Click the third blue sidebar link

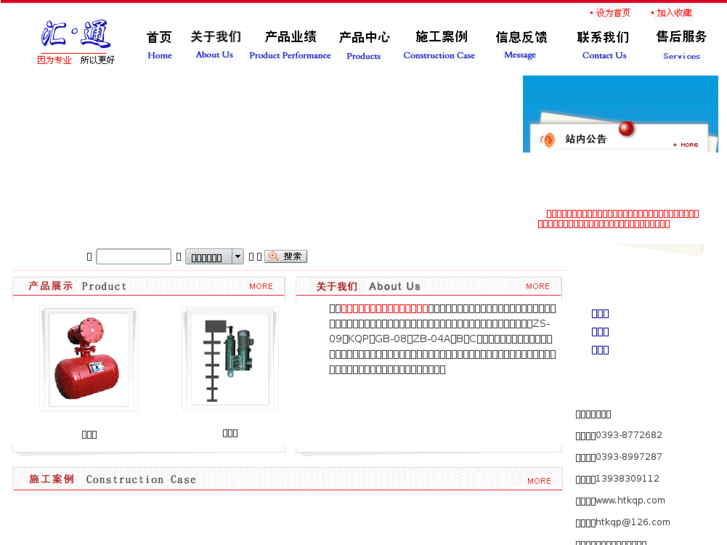point(600,350)
